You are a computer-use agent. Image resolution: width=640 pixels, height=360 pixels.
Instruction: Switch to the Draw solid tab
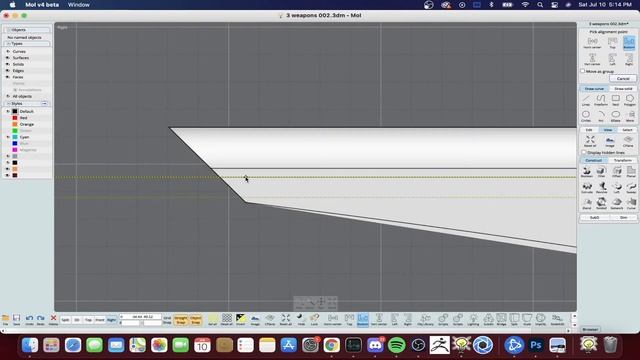point(623,89)
